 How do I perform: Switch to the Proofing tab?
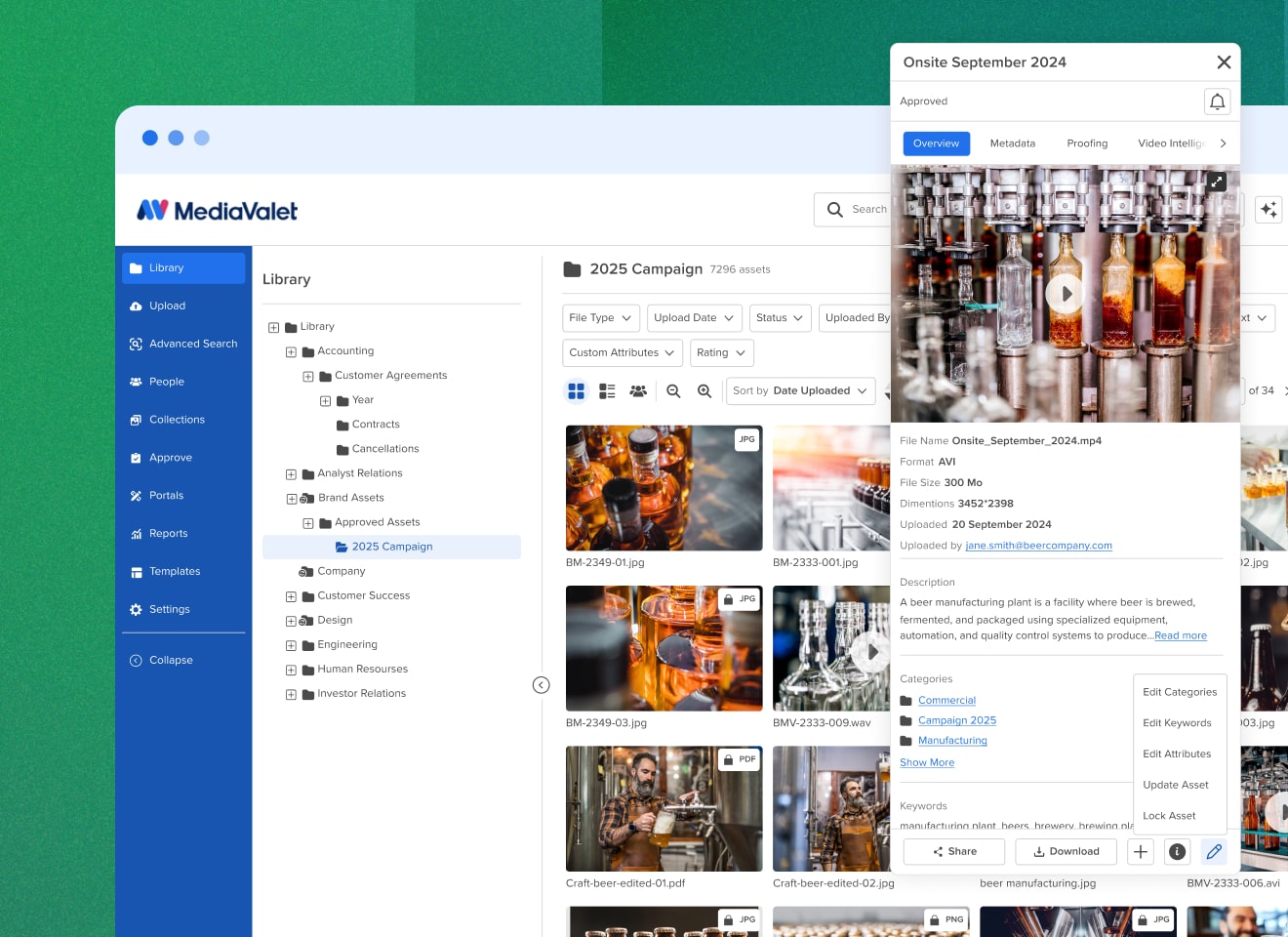1088,143
